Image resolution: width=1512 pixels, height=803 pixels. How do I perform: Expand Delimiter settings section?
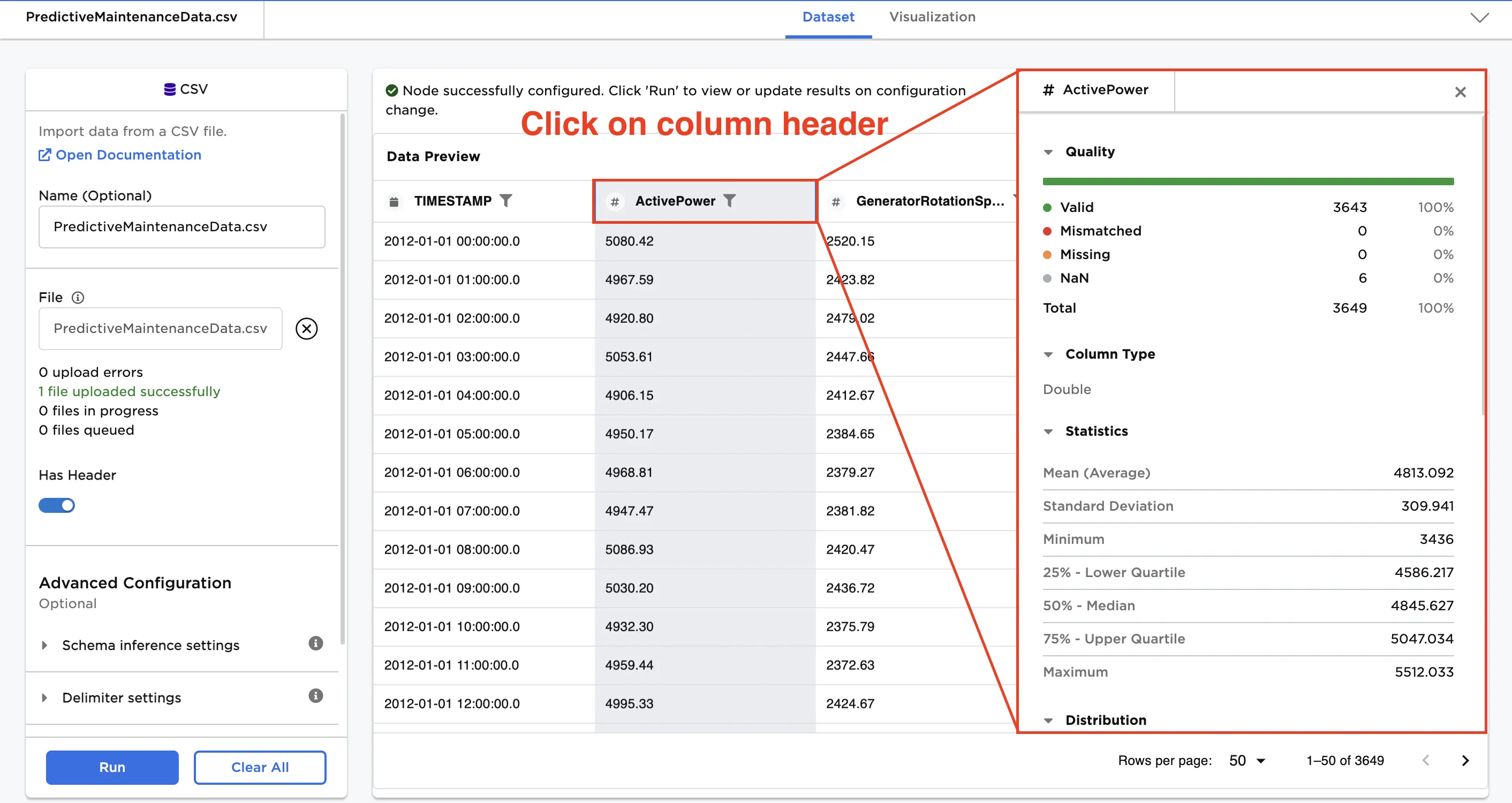44,698
